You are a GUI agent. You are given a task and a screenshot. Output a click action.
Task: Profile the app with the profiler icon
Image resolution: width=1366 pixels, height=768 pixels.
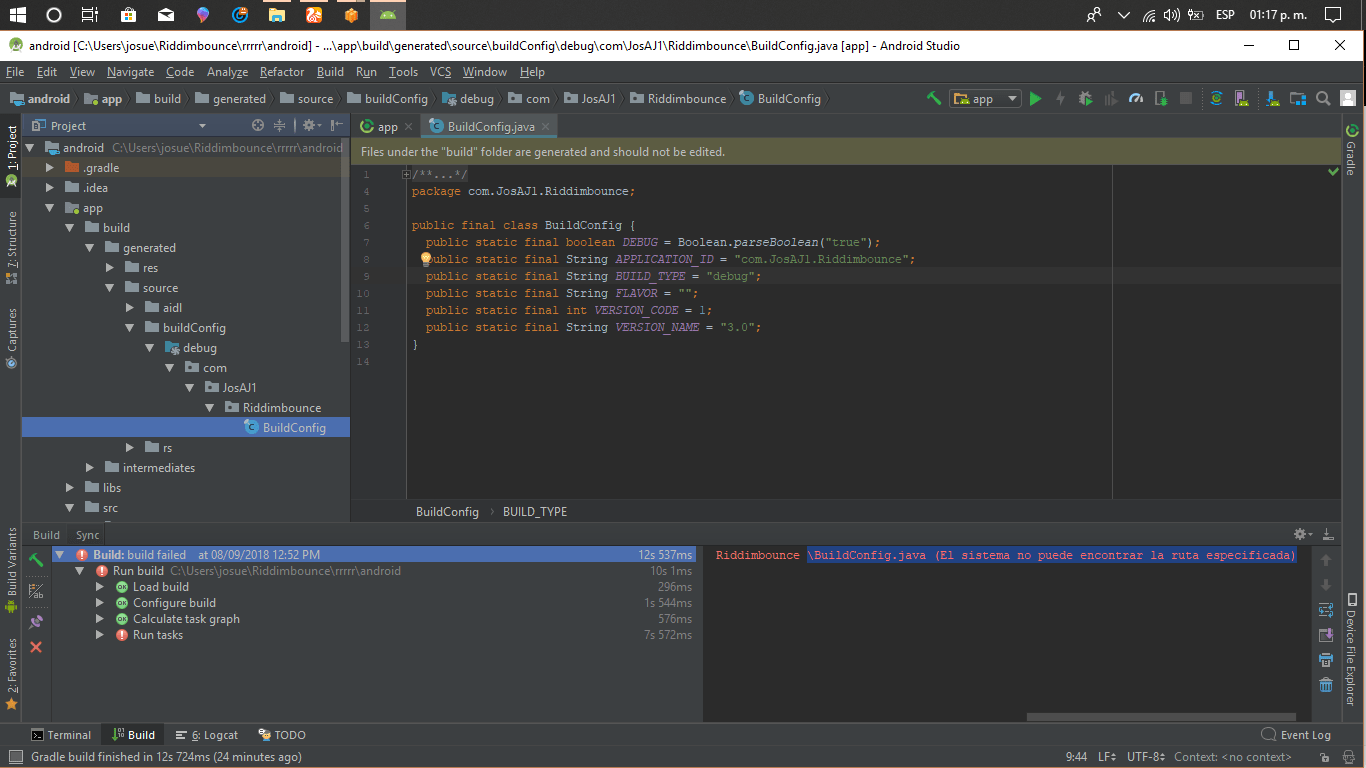(x=1135, y=98)
